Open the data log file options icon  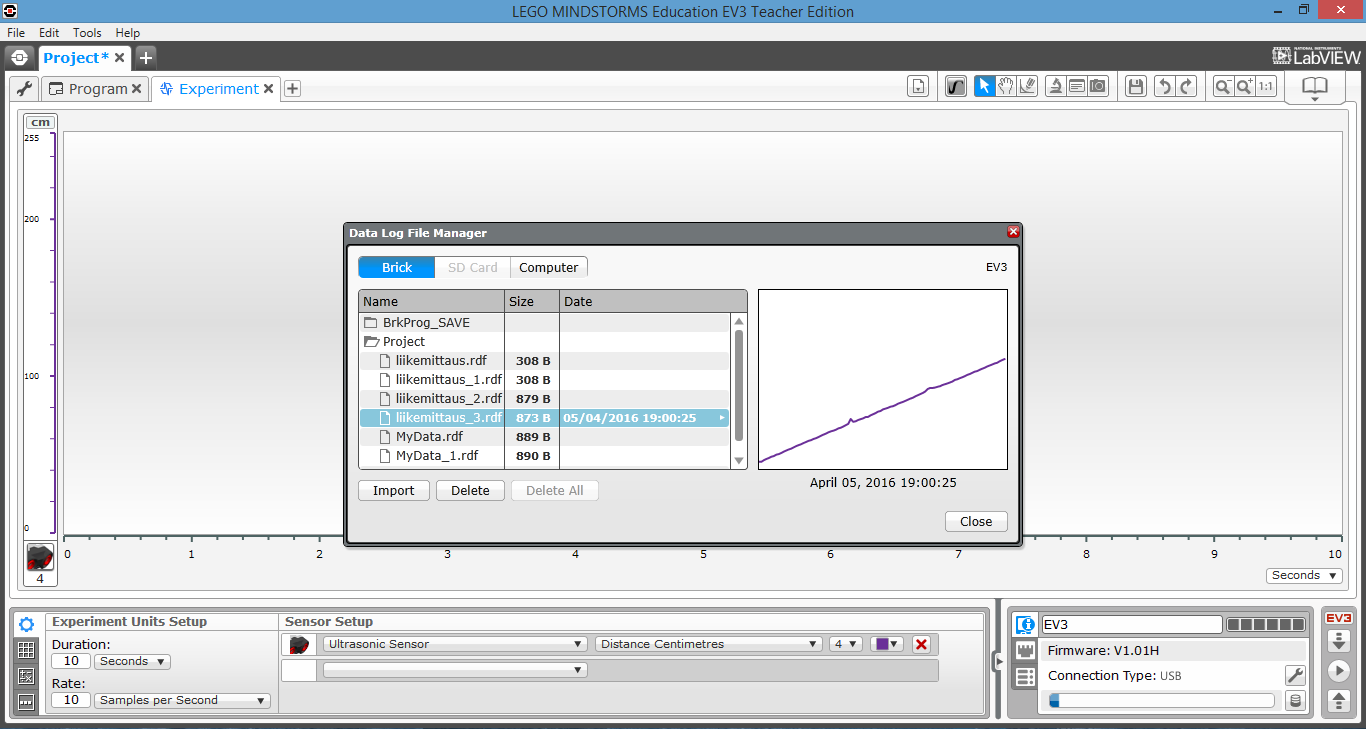pyautogui.click(x=918, y=87)
